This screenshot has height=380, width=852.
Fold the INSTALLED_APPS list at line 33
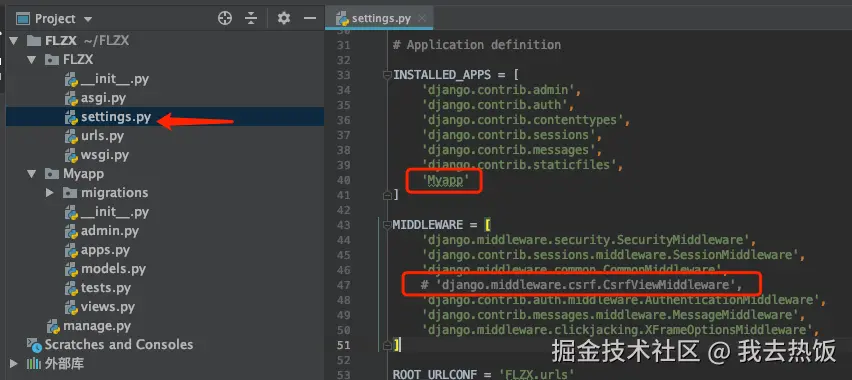tap(387, 75)
